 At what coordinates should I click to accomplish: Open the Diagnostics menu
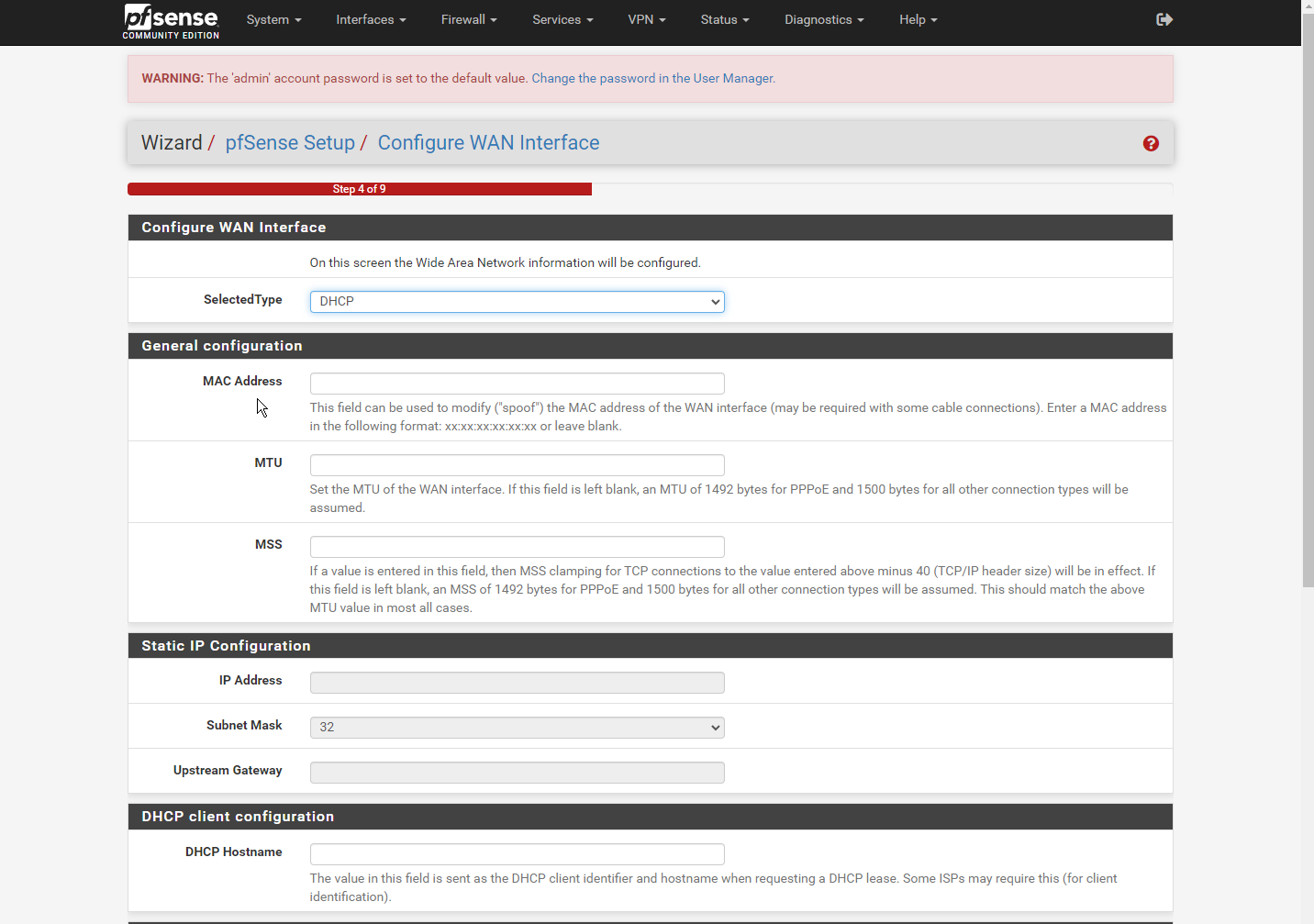point(824,19)
